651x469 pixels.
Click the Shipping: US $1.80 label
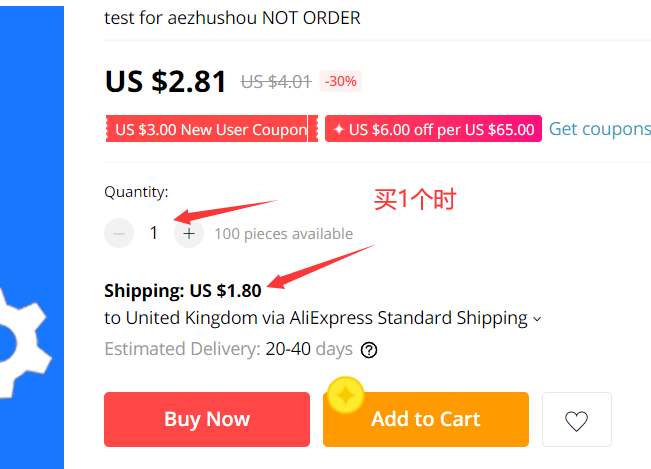pos(183,291)
